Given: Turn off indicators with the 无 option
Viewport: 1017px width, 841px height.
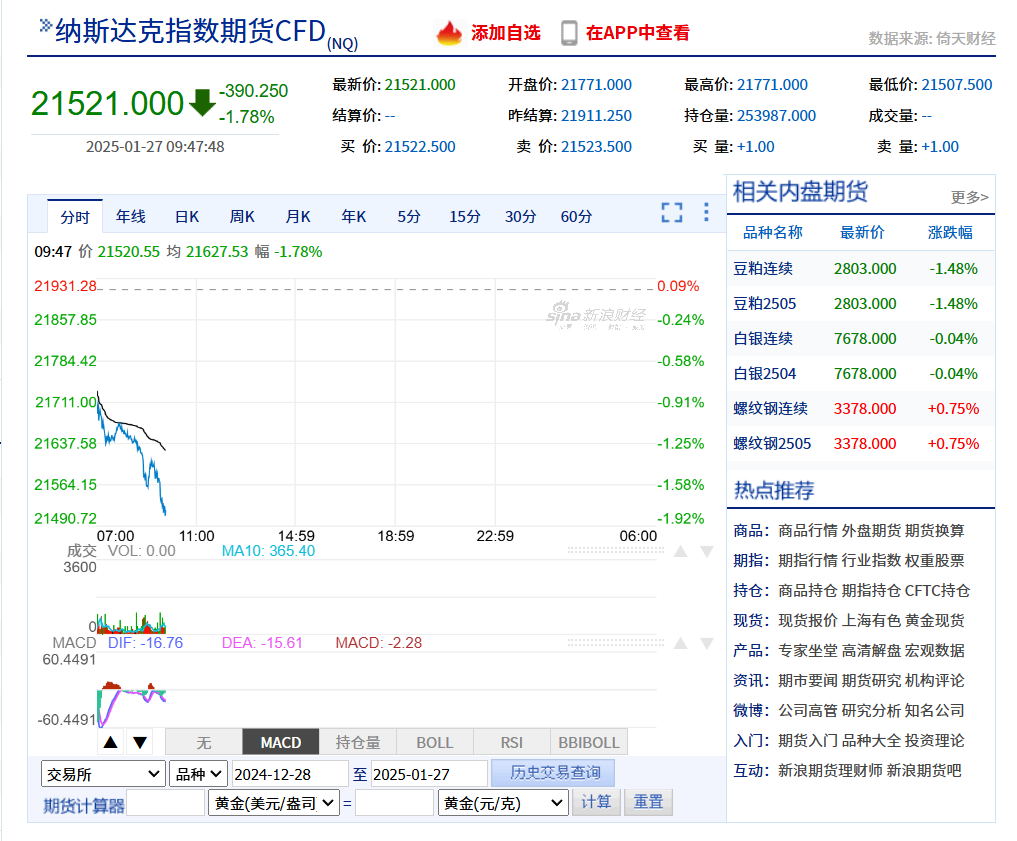Looking at the screenshot, I should [203, 742].
